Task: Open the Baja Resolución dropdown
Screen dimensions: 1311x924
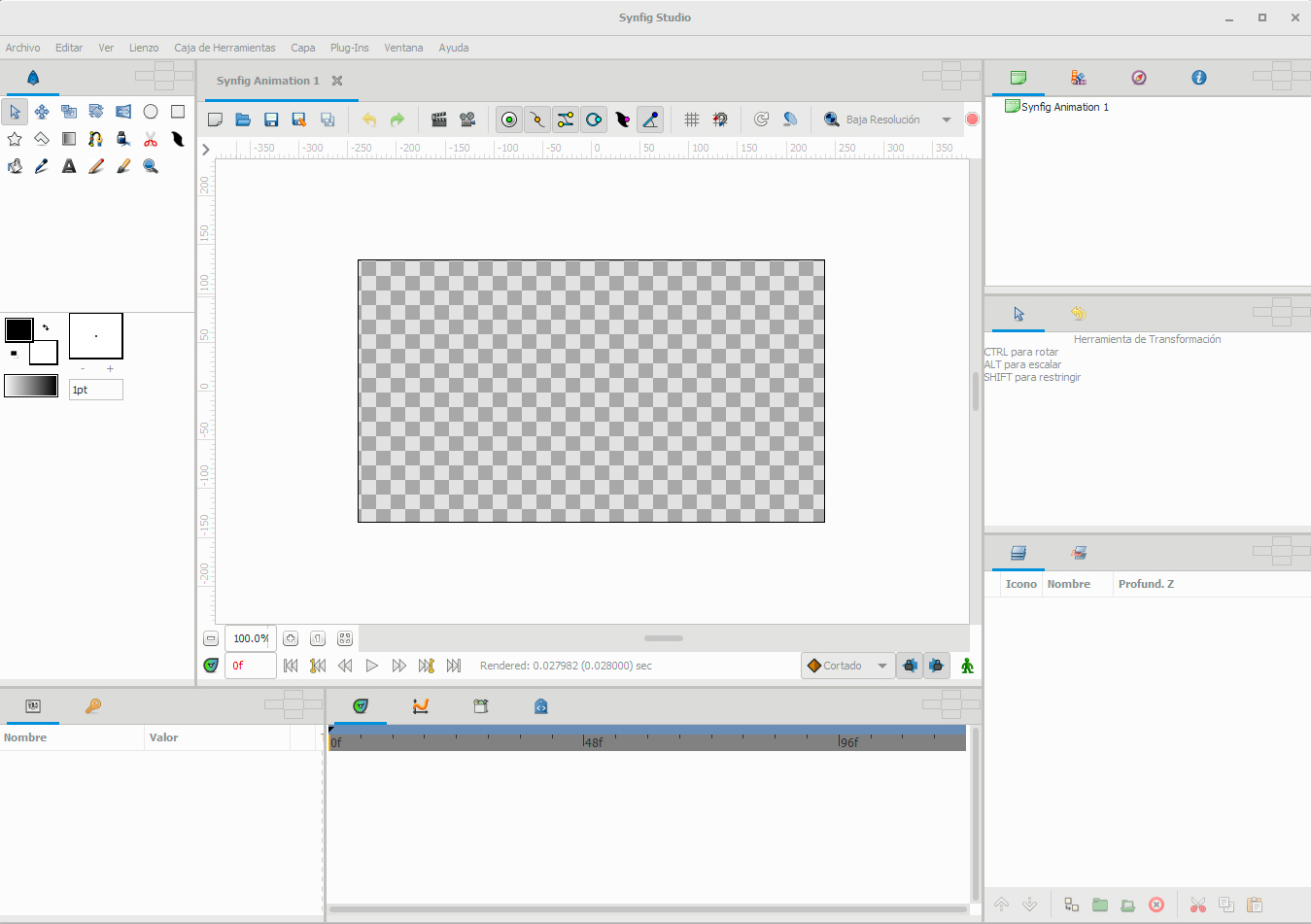Action: click(946, 120)
